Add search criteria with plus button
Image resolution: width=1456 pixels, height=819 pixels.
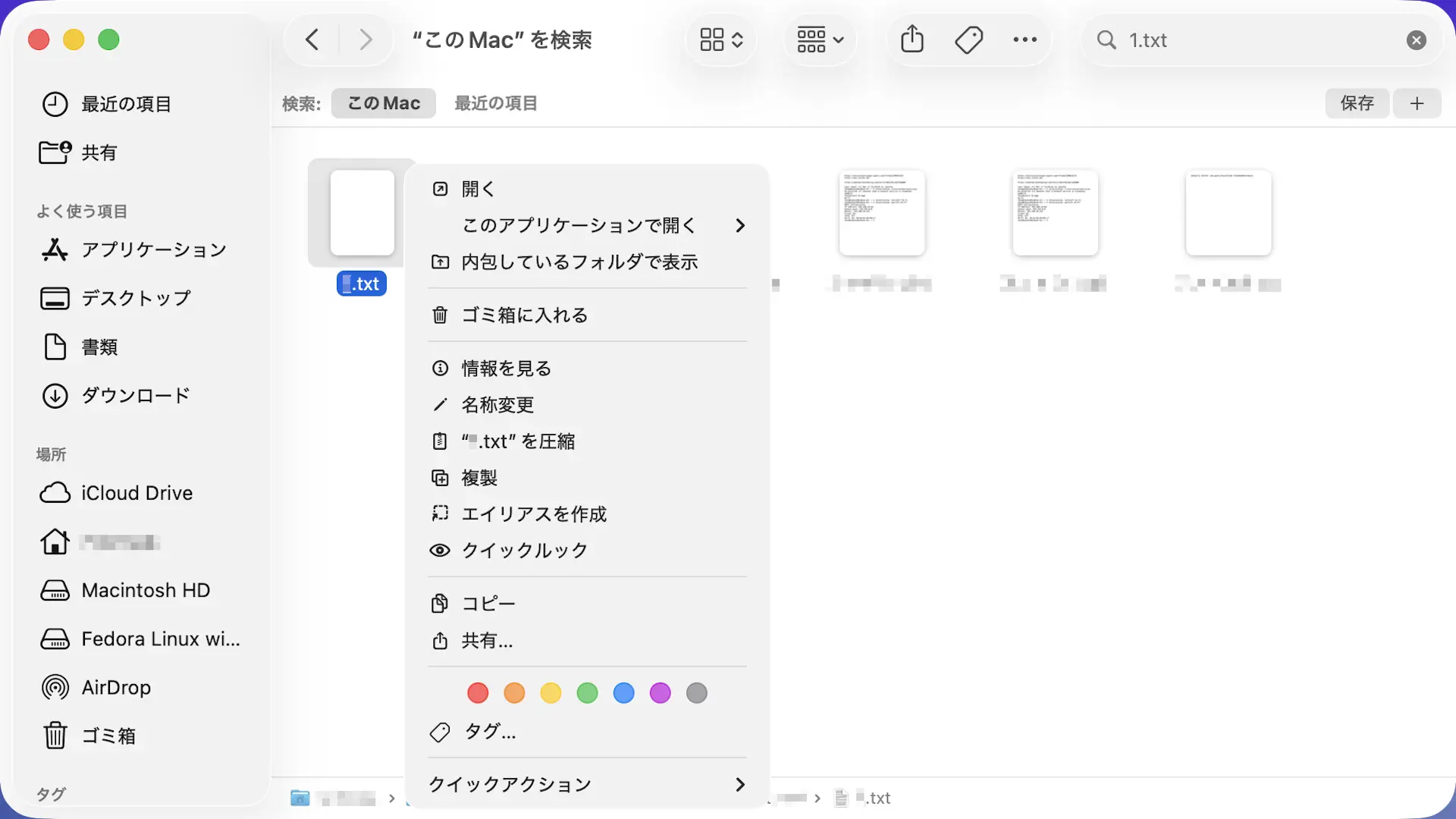click(1417, 103)
